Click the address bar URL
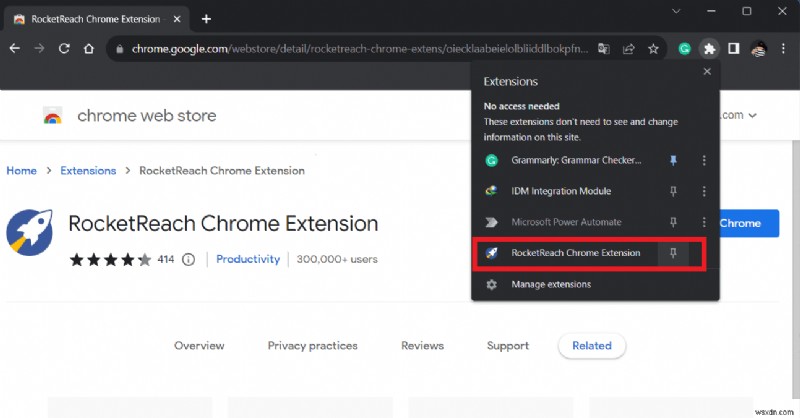 click(360, 48)
